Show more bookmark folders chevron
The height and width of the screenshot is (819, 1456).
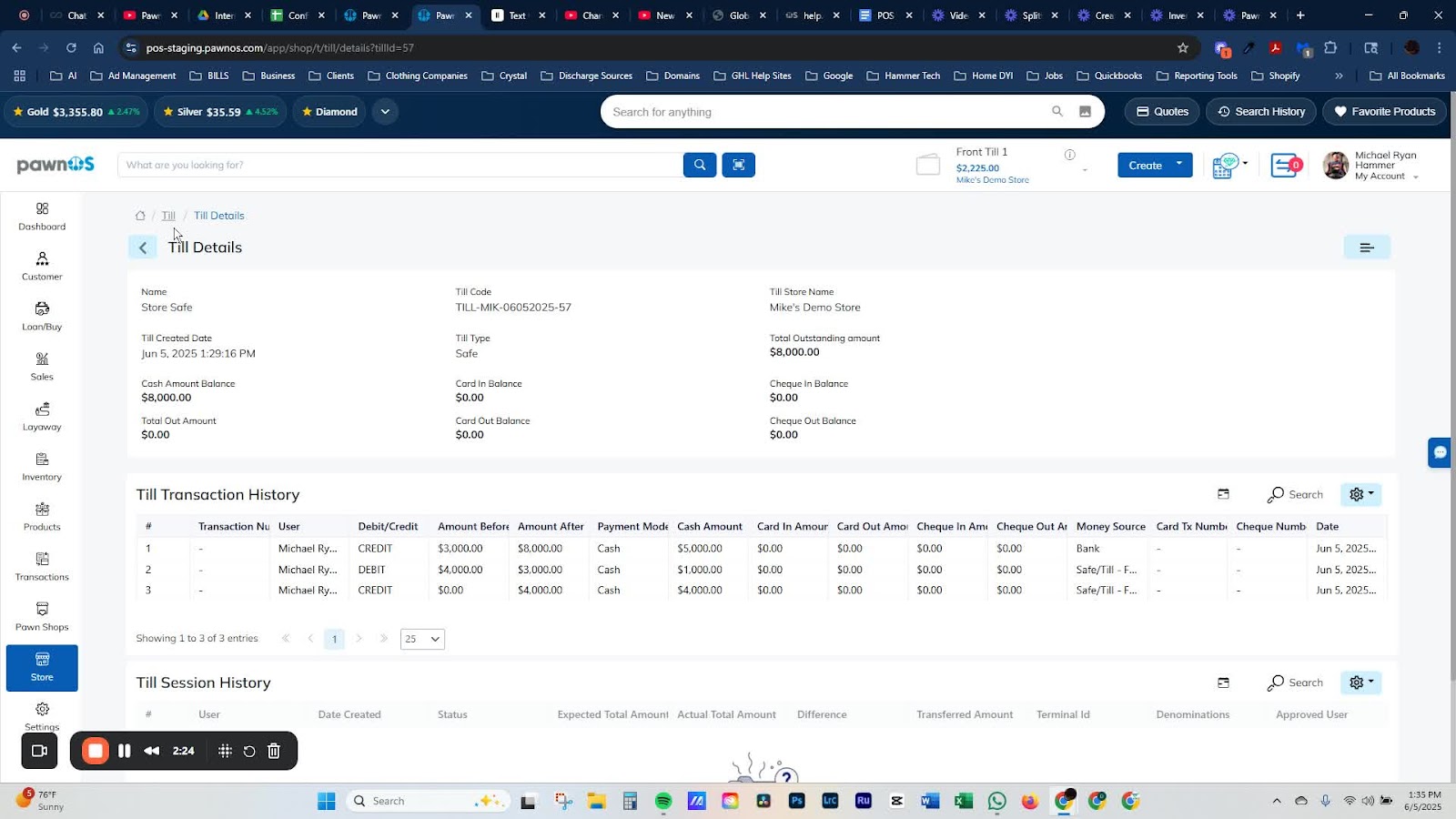tap(1339, 76)
